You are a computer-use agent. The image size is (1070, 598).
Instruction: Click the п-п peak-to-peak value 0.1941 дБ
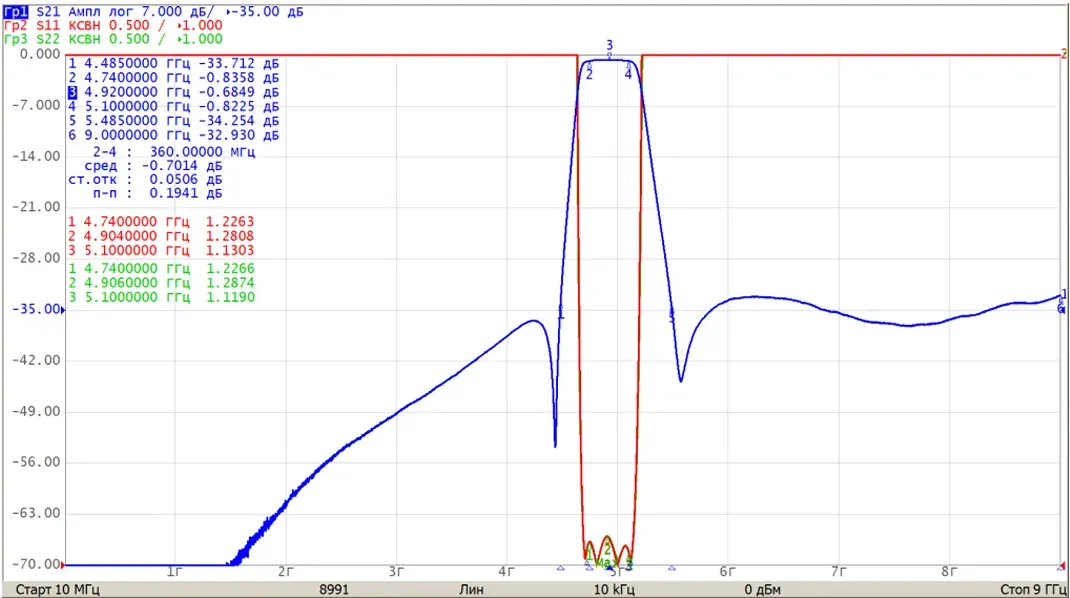(x=186, y=193)
